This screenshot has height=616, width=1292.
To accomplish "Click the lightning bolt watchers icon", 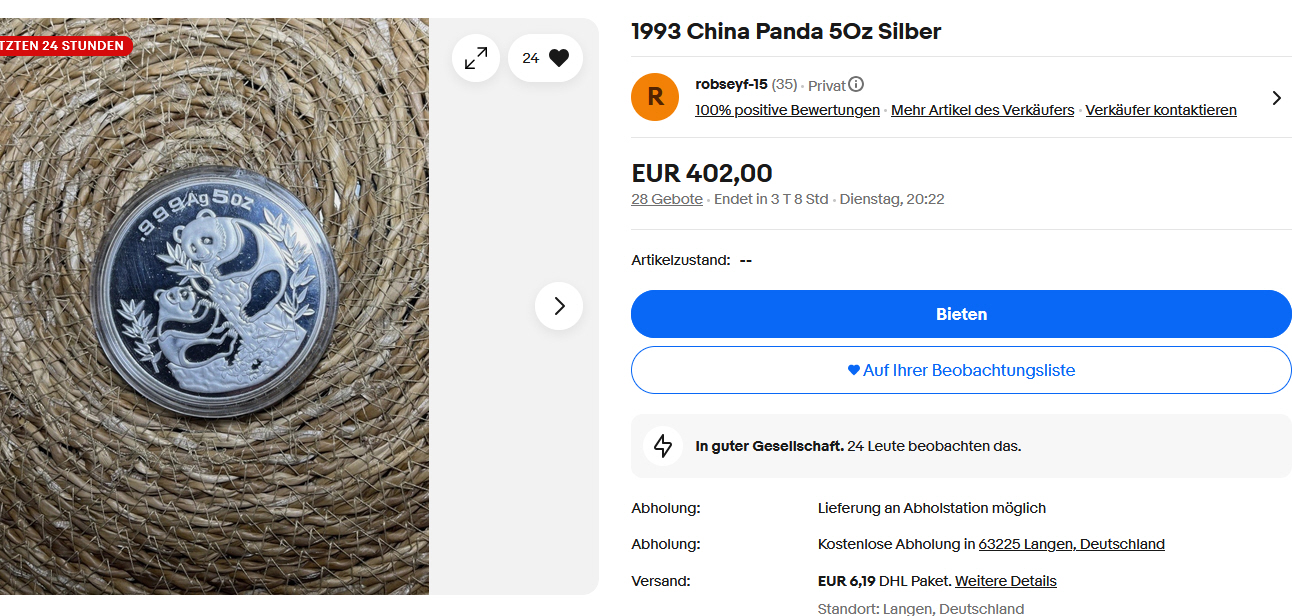I will [663, 446].
